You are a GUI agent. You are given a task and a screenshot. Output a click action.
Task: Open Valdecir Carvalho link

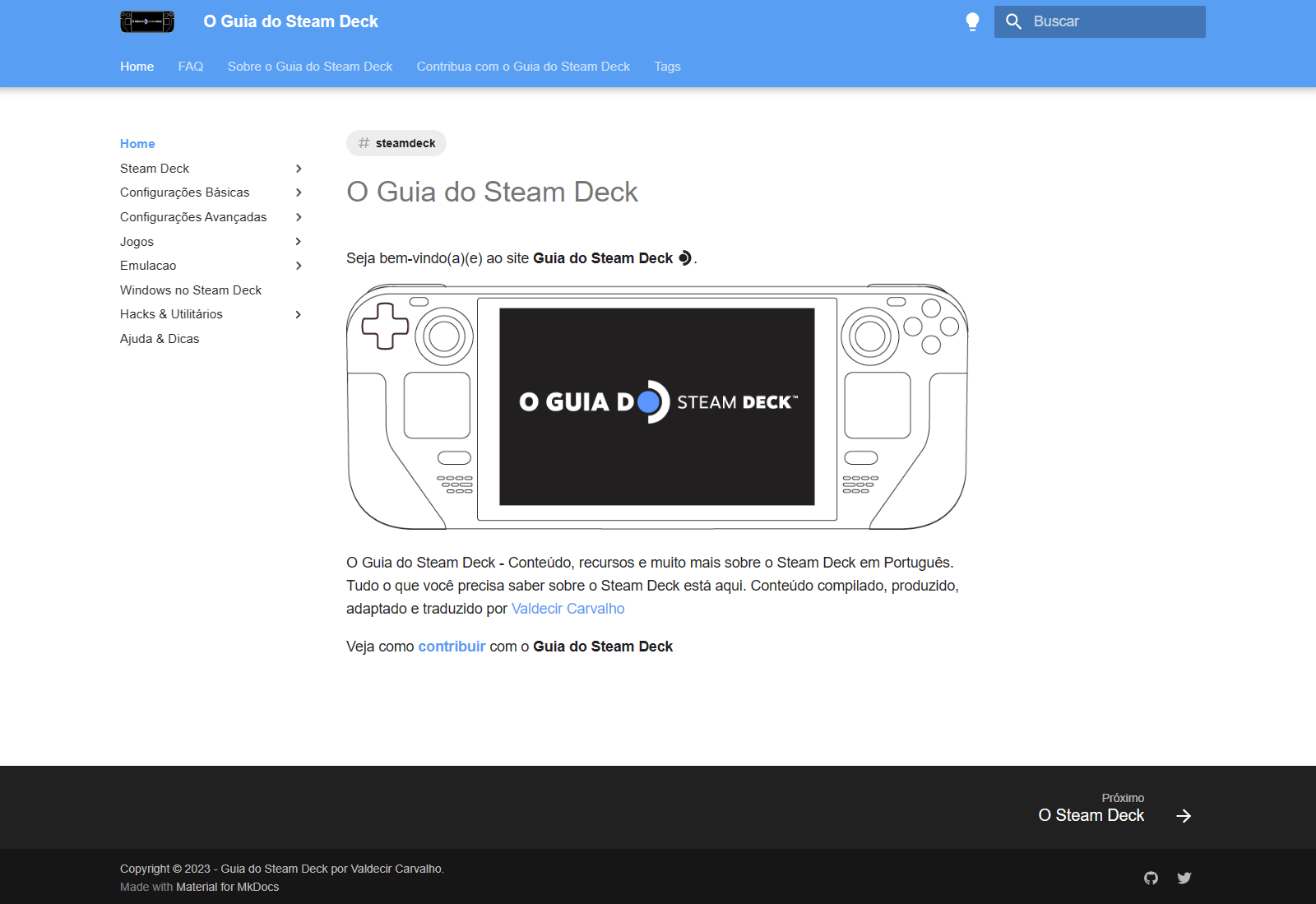(x=568, y=609)
